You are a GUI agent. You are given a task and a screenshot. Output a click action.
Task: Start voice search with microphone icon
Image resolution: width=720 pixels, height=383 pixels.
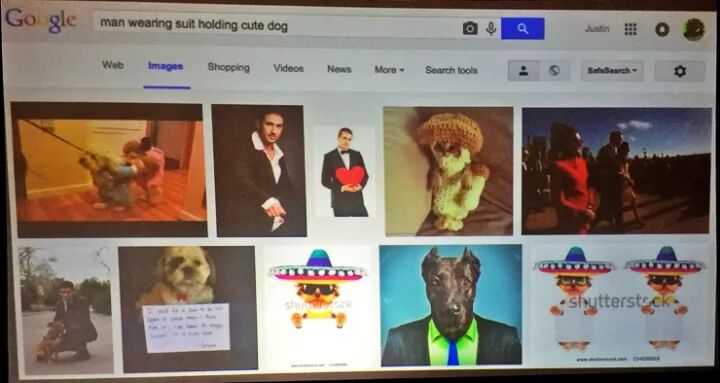491,28
